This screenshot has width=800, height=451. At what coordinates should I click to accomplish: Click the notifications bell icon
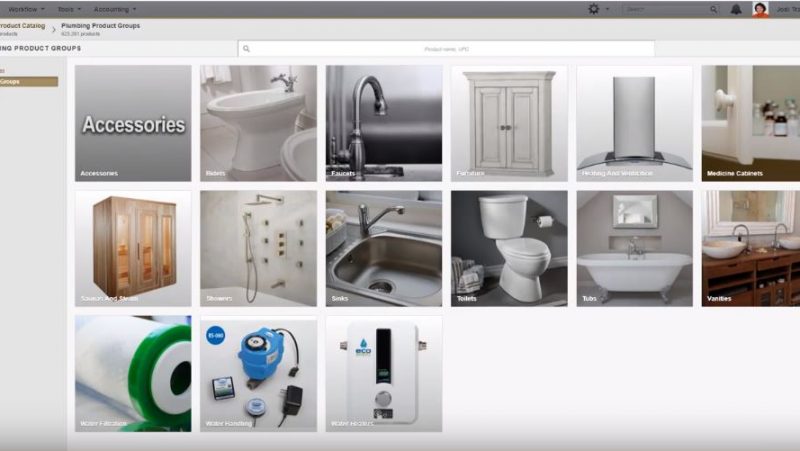coord(736,9)
